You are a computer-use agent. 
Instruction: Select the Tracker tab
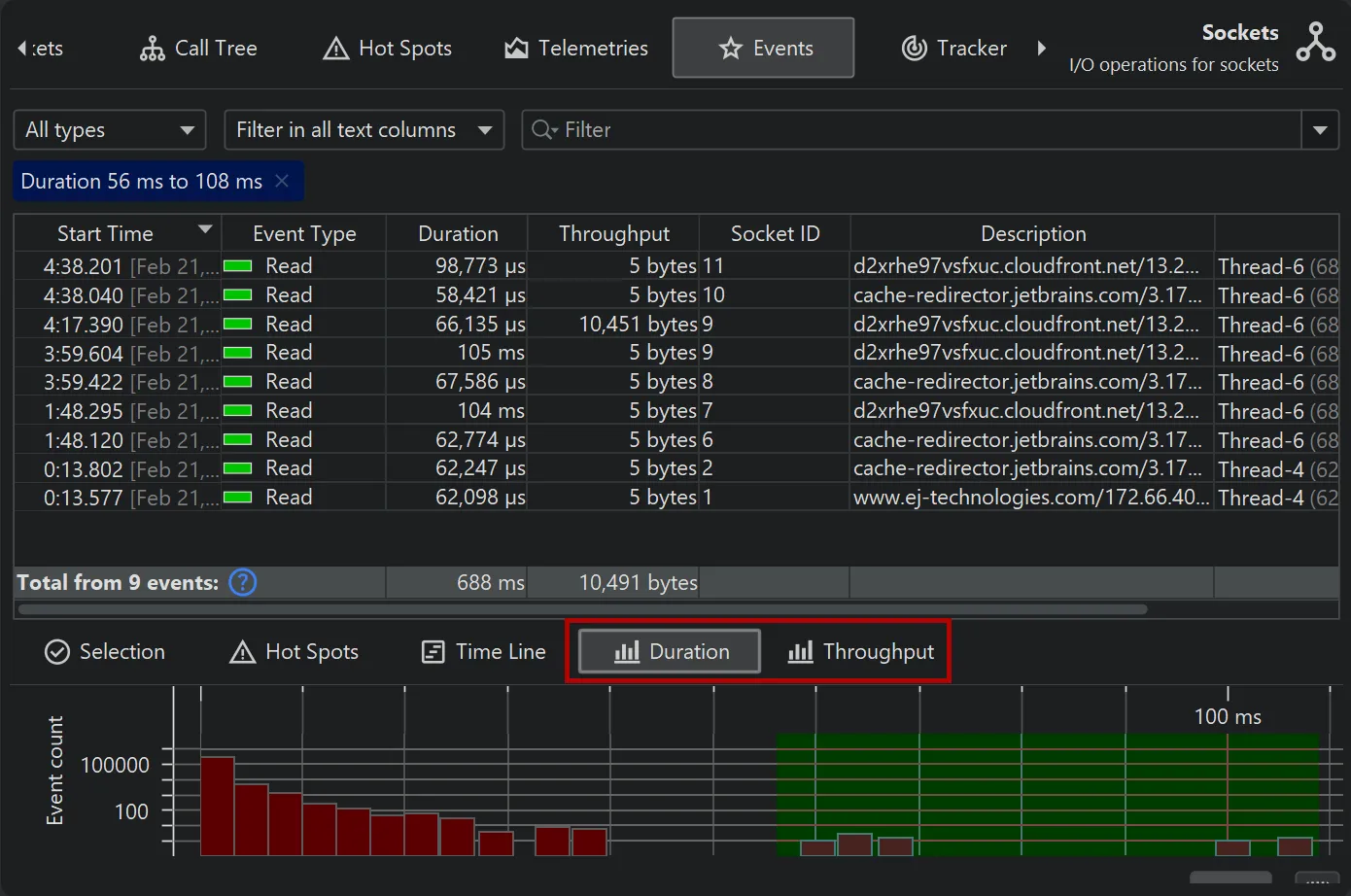tap(953, 48)
